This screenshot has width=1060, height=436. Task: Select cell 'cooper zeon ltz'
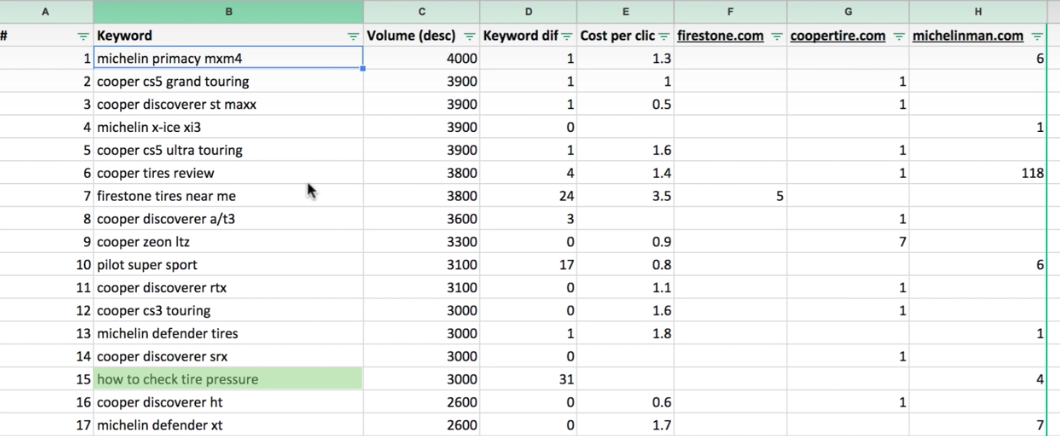pyautogui.click(x=228, y=241)
